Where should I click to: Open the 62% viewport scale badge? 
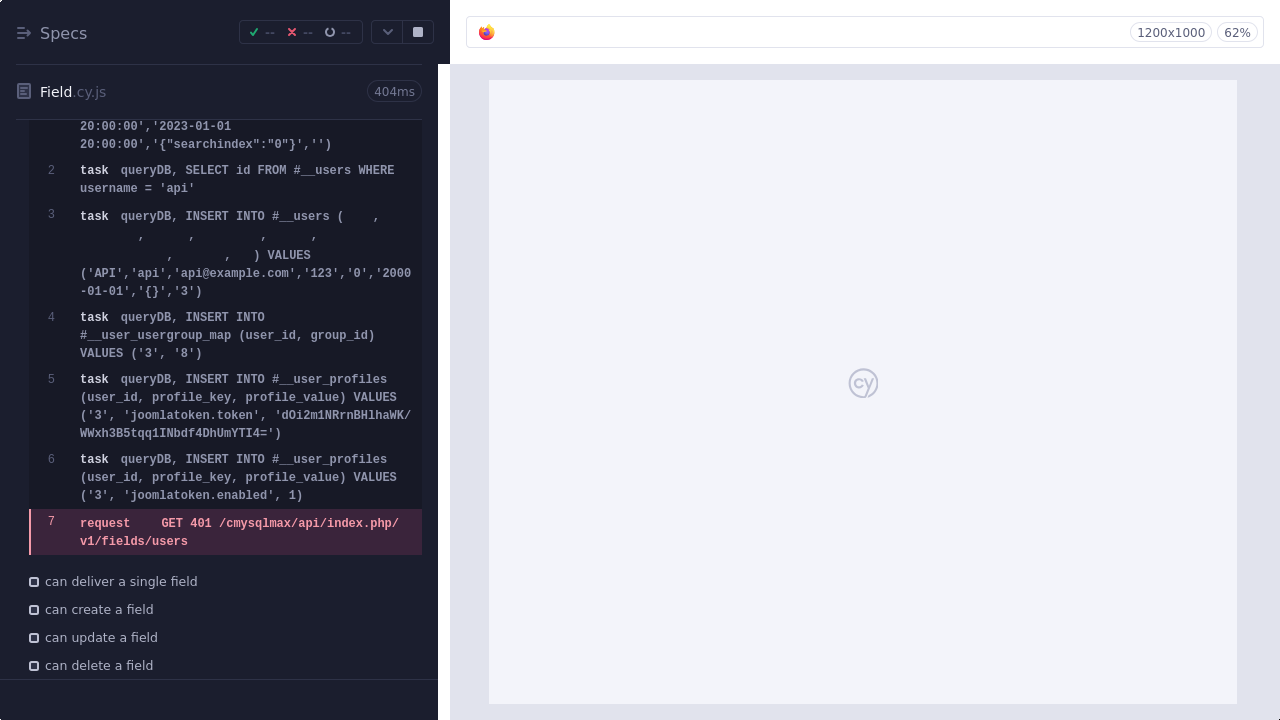[1237, 33]
